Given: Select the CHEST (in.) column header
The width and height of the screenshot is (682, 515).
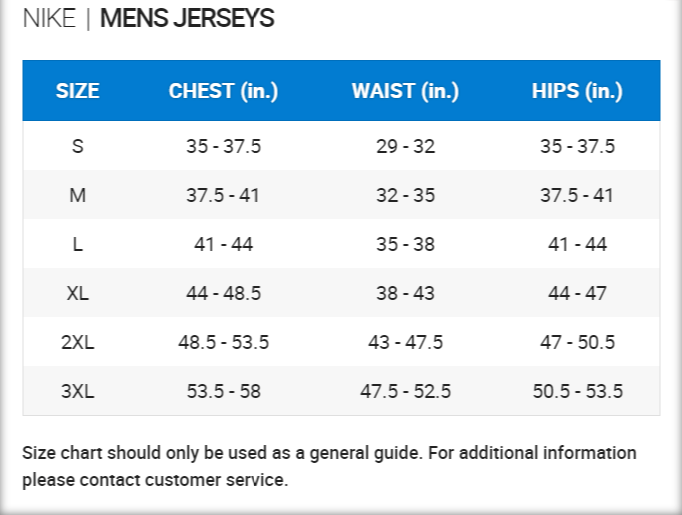Looking at the screenshot, I should coord(223,91).
